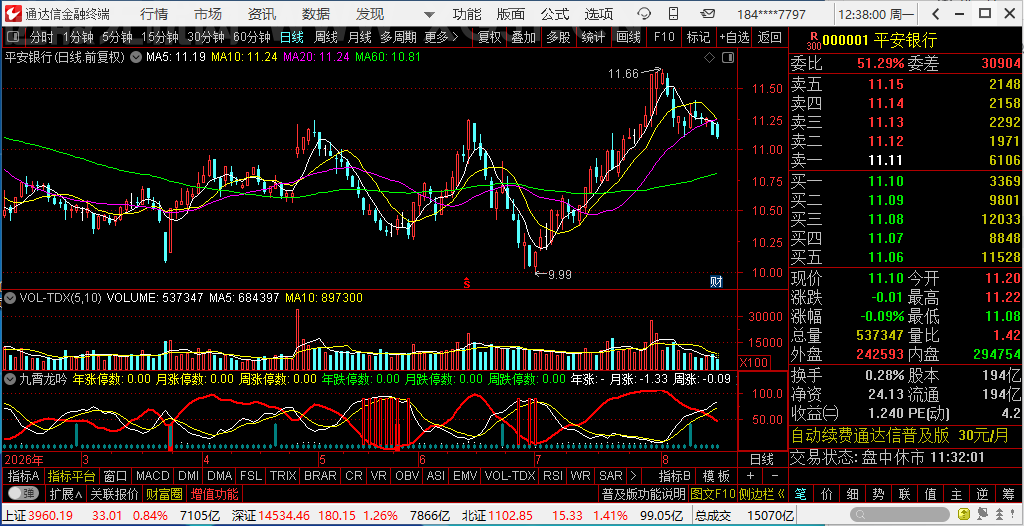Open F10 company info button
Image resolution: width=1024 pixels, height=526 pixels.
(664, 37)
